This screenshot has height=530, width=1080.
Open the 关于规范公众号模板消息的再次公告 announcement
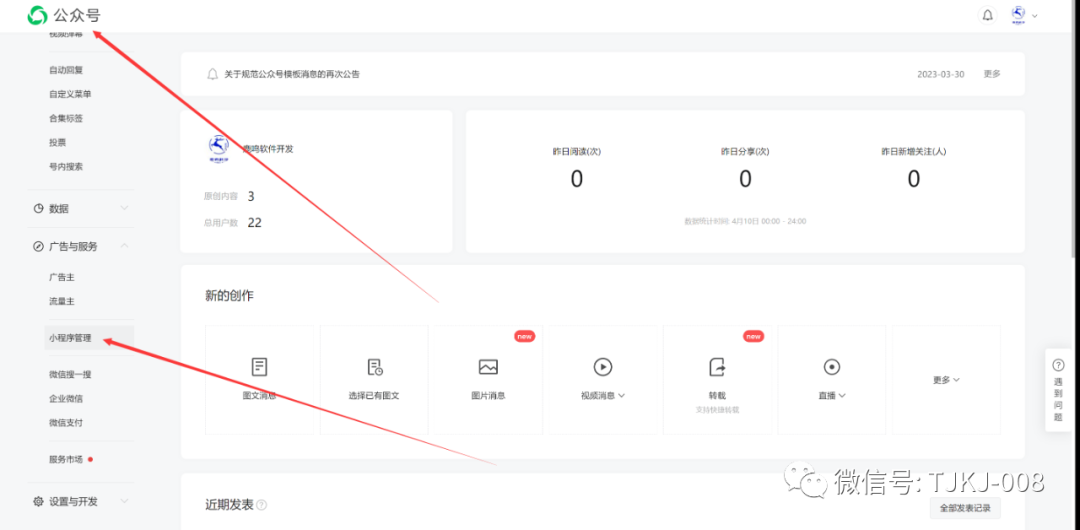tap(292, 74)
